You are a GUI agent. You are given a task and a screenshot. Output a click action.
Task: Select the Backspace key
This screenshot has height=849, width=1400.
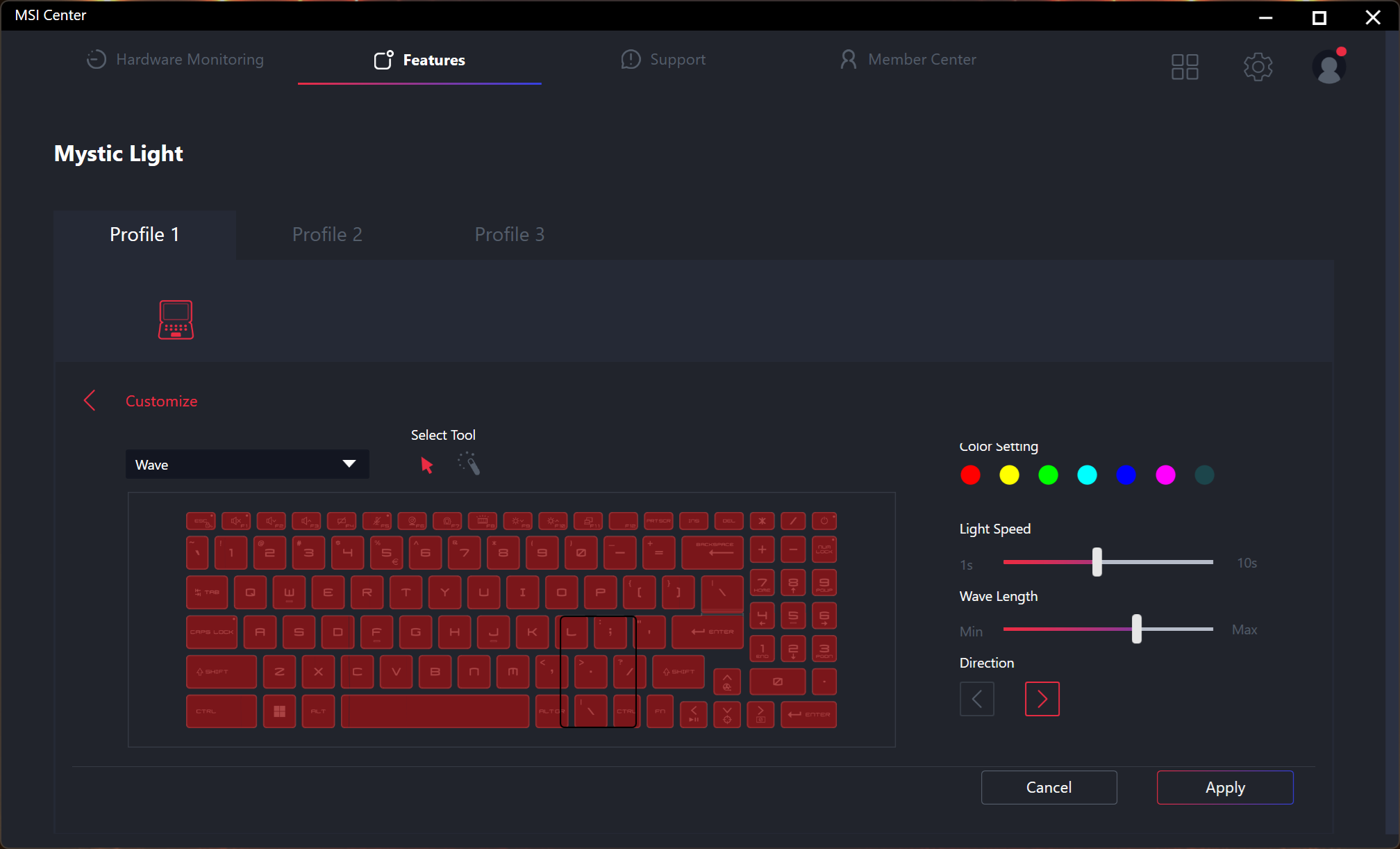click(712, 552)
